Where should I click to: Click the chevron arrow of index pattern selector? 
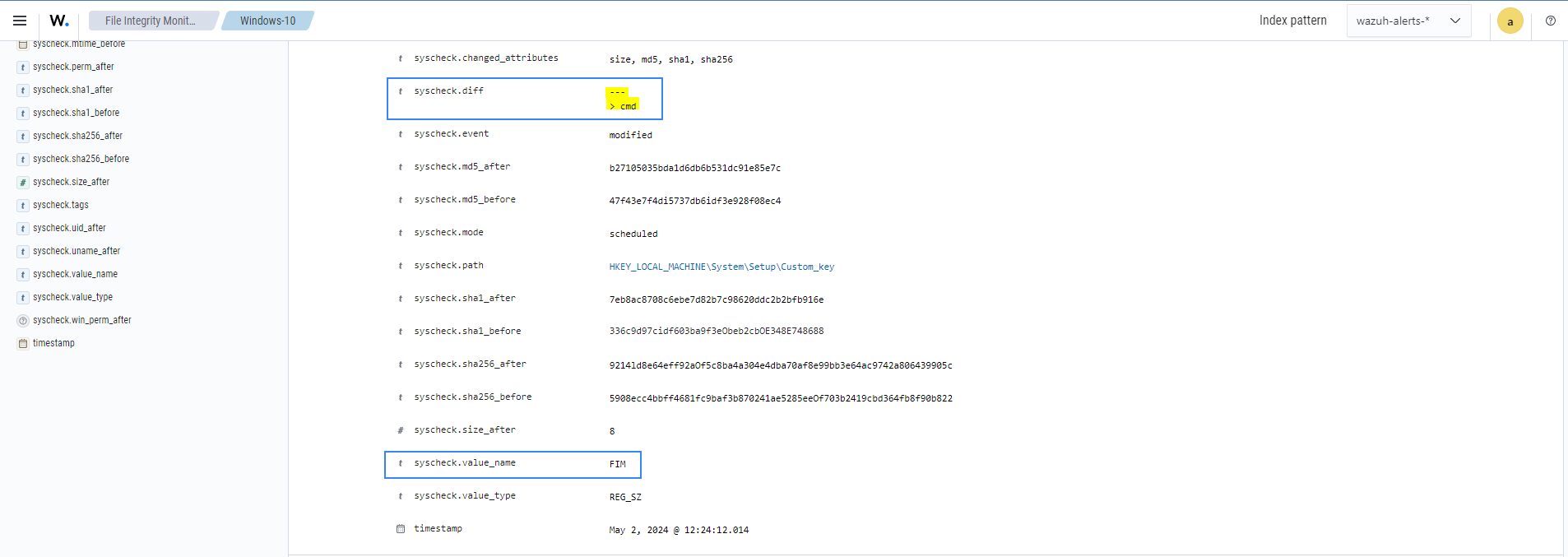click(x=1454, y=21)
